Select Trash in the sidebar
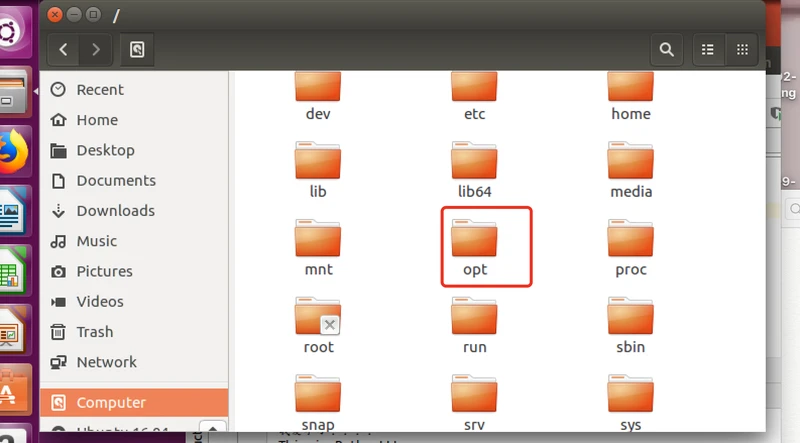Image resolution: width=800 pixels, height=443 pixels. click(94, 331)
